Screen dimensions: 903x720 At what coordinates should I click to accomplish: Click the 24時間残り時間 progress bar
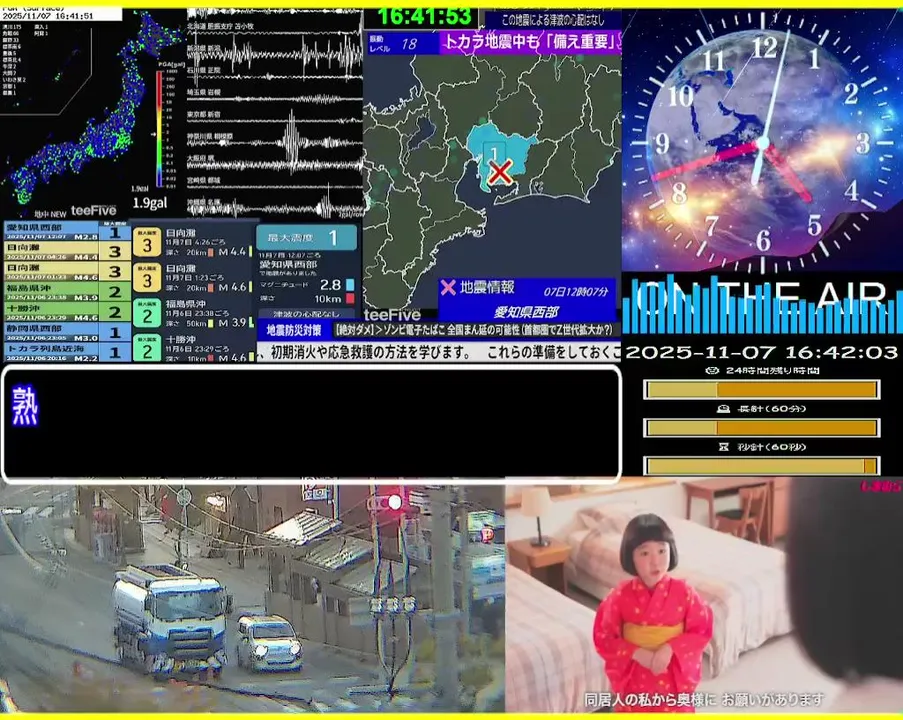coord(761,390)
